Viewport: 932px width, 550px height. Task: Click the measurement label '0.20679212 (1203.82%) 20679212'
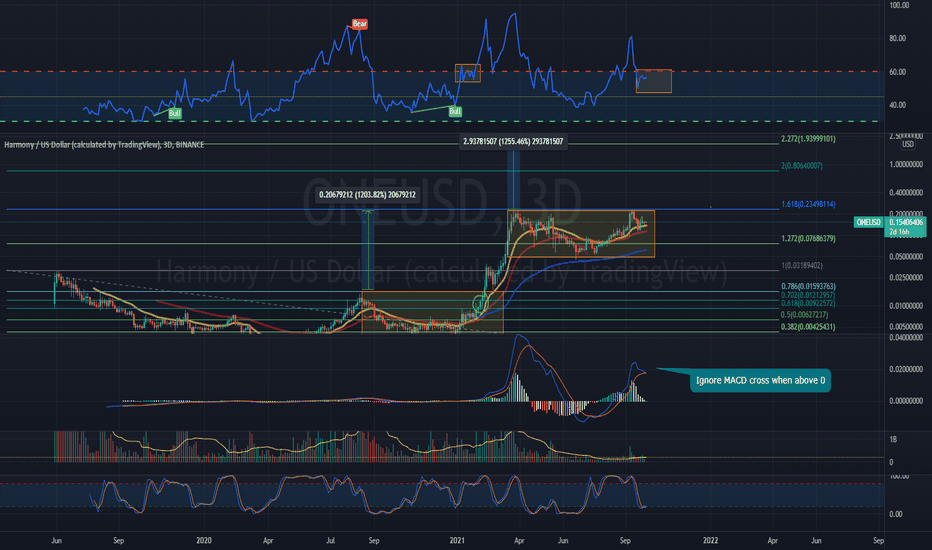(367, 194)
